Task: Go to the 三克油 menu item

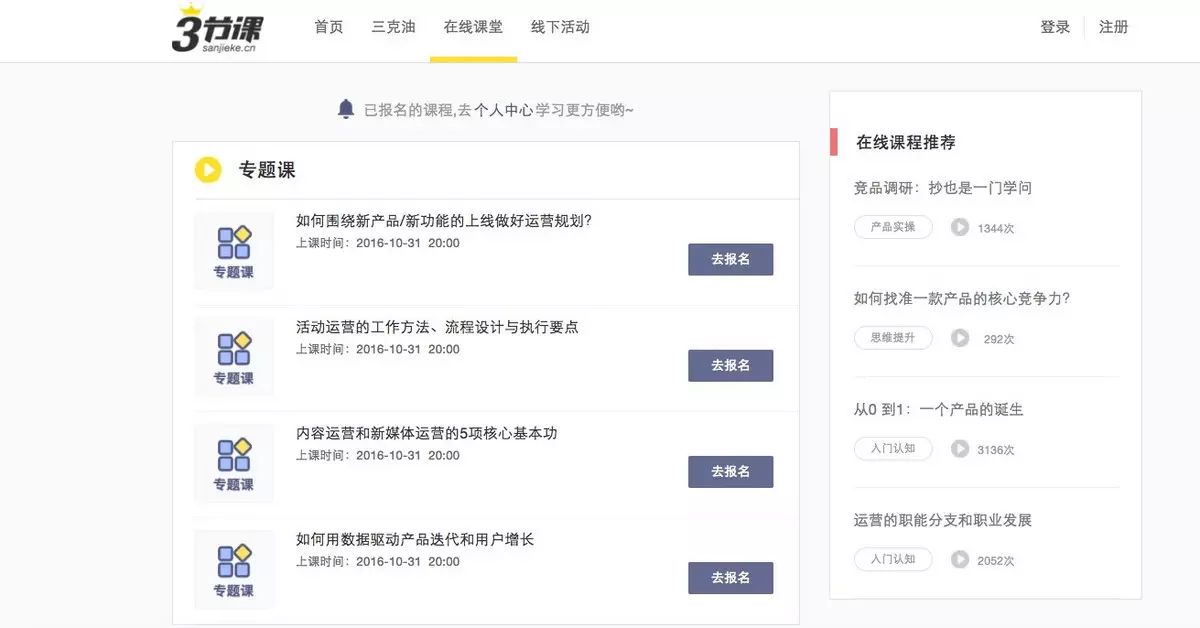Action: pyautogui.click(x=393, y=27)
